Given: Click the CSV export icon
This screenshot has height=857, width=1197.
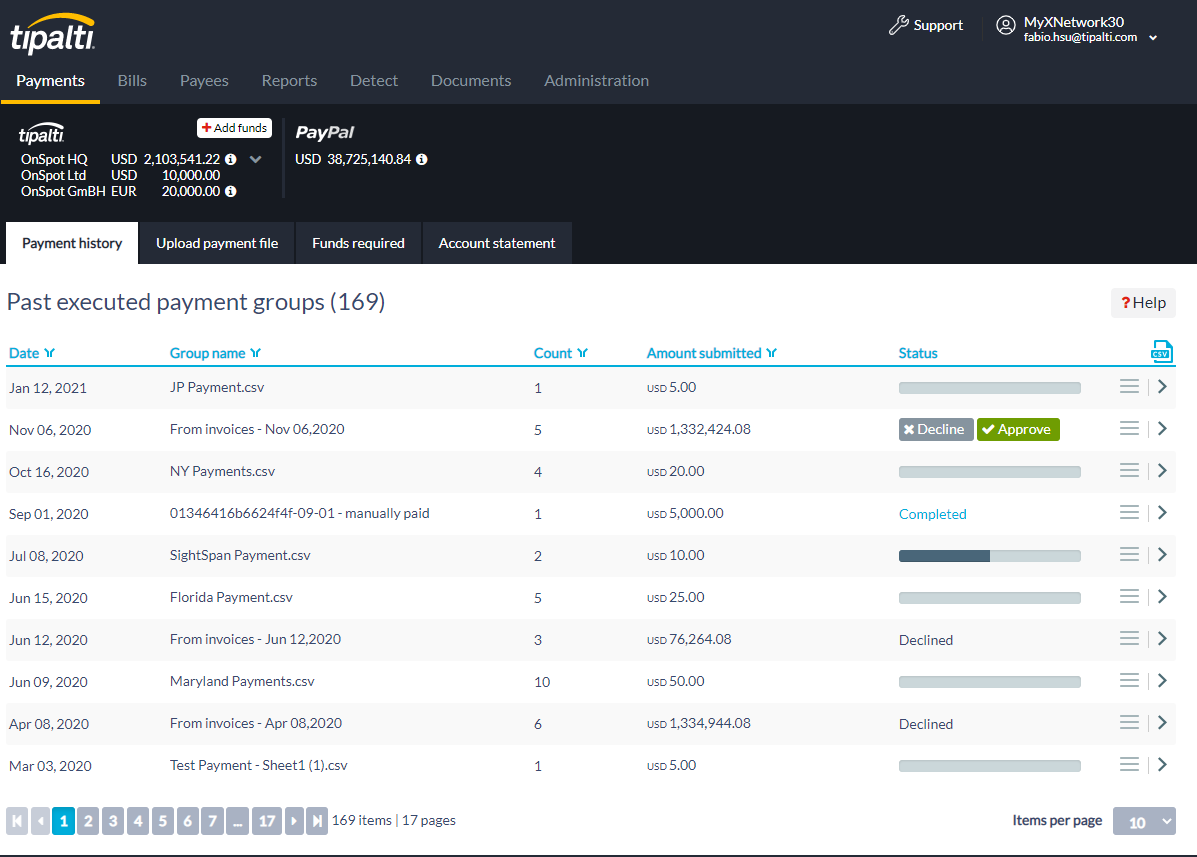Looking at the screenshot, I should pos(1160,352).
